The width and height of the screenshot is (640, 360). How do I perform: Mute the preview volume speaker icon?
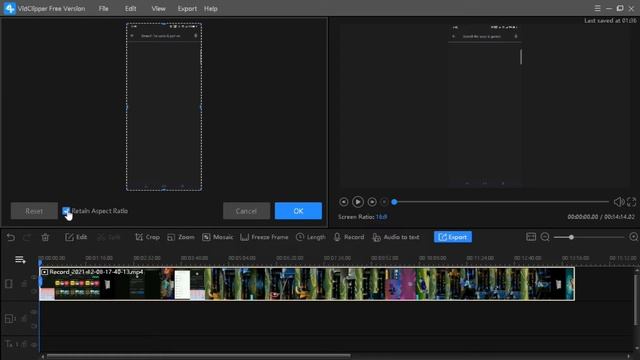tap(619, 202)
